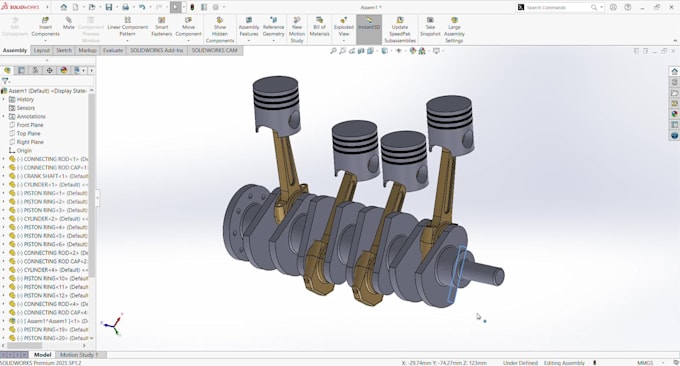This screenshot has width=680, height=366.
Task: Click the Home icon in quick access toolbar
Action: tap(64, 7)
